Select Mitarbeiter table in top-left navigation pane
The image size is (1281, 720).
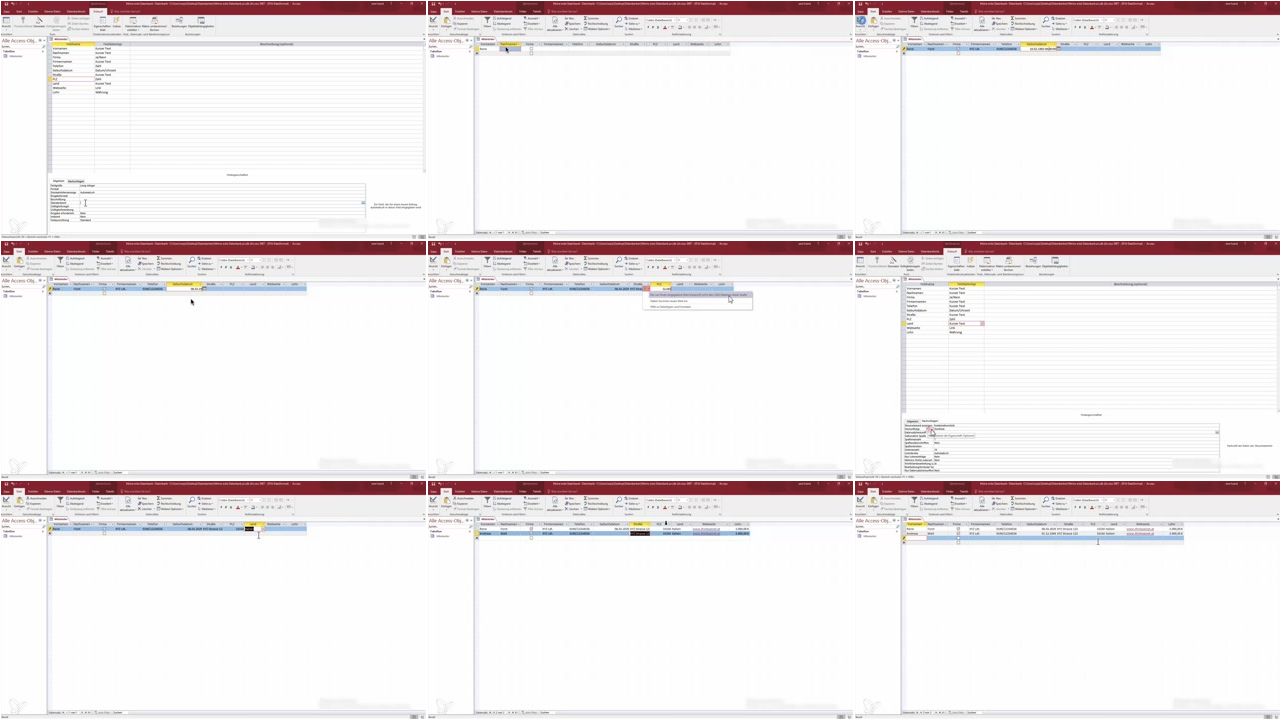[x=15, y=56]
